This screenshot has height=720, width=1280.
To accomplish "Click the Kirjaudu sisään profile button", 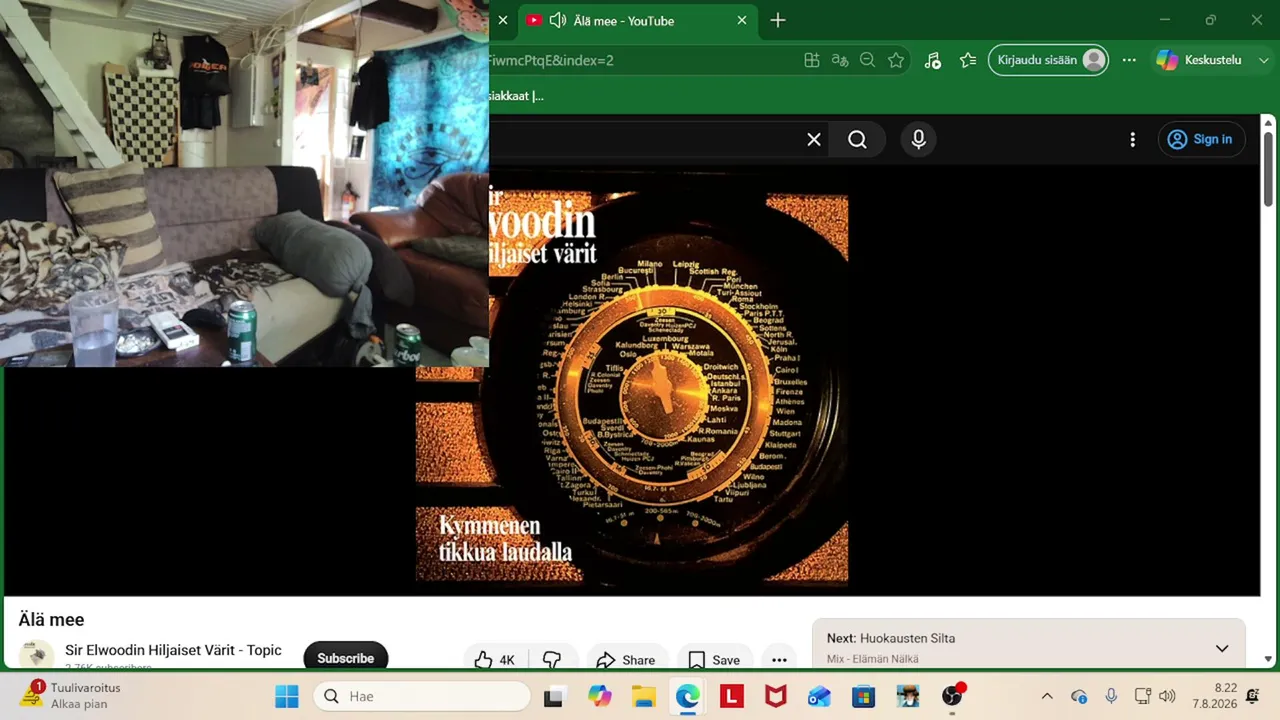I will tap(1048, 60).
